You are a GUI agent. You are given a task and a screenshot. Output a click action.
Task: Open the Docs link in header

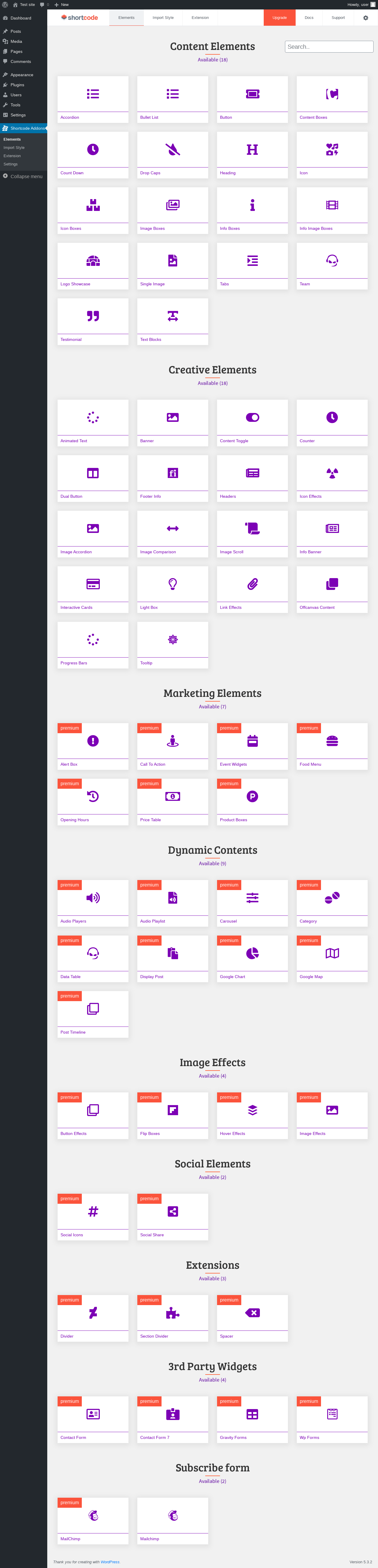[309, 18]
